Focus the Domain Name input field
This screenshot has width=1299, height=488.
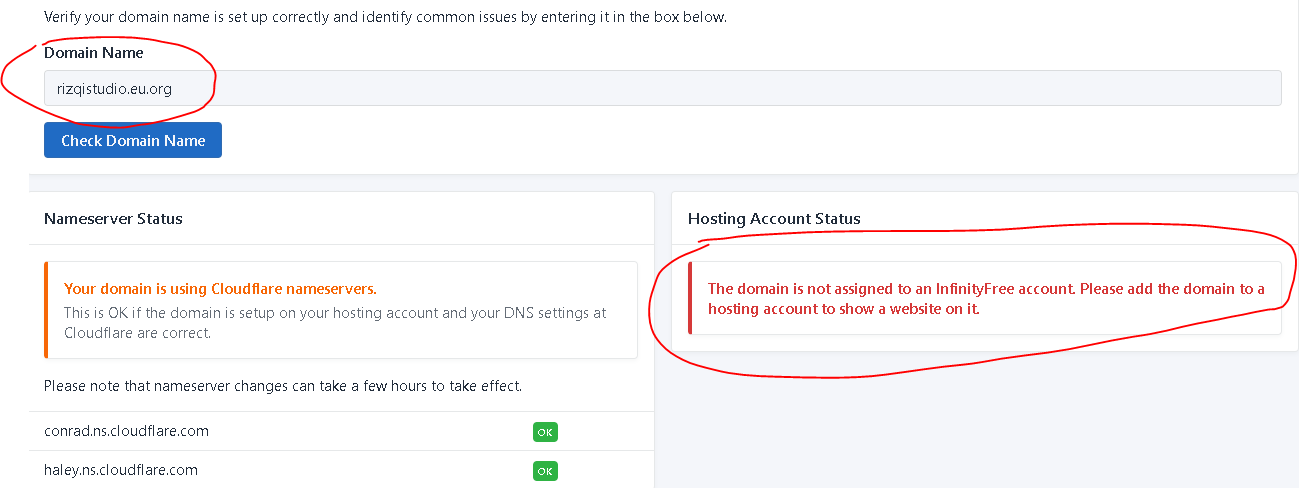point(660,88)
